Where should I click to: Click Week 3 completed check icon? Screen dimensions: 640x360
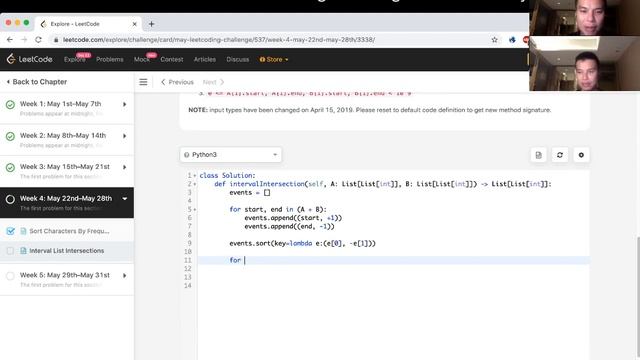[10, 168]
